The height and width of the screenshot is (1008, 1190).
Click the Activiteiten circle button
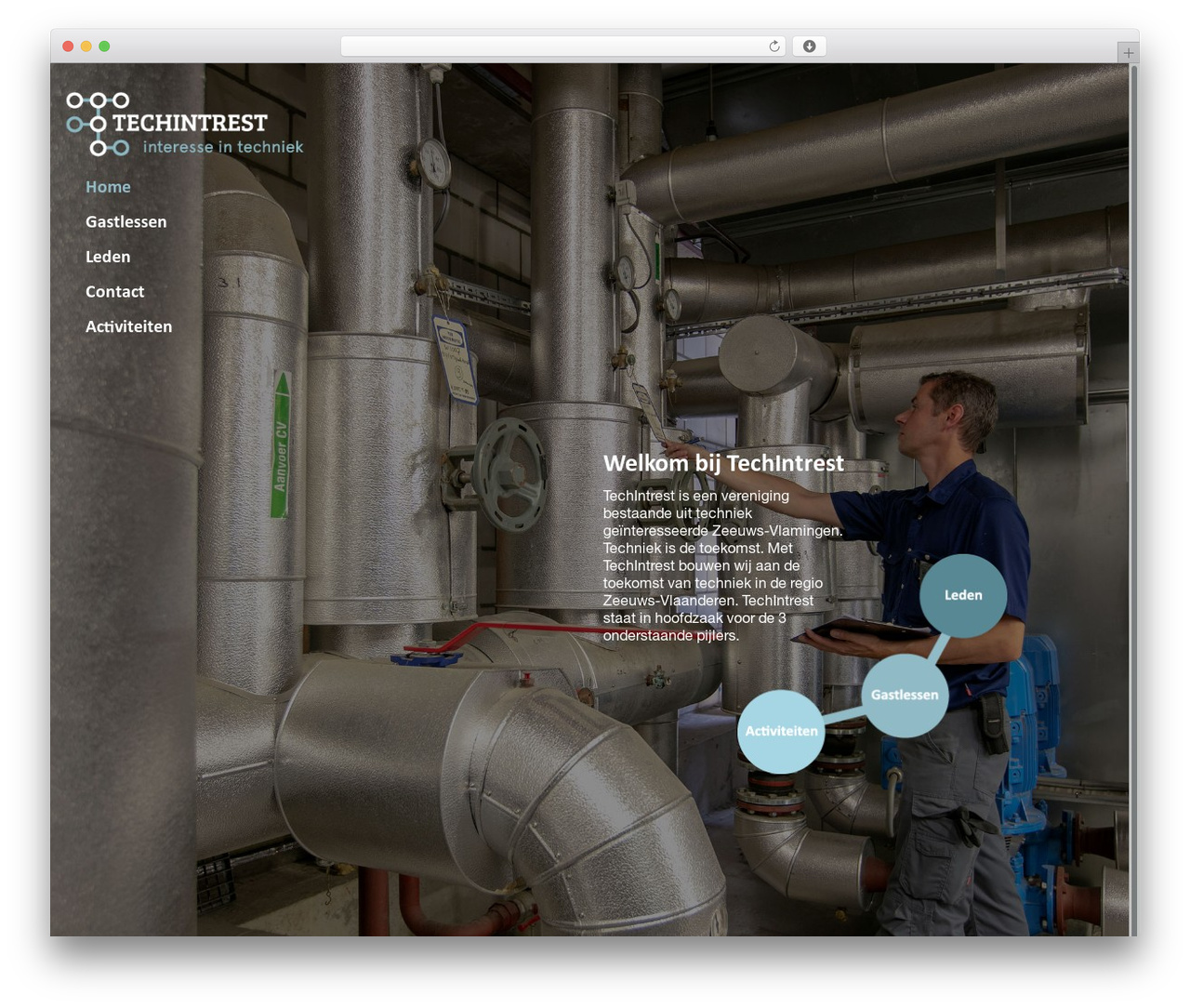(781, 731)
